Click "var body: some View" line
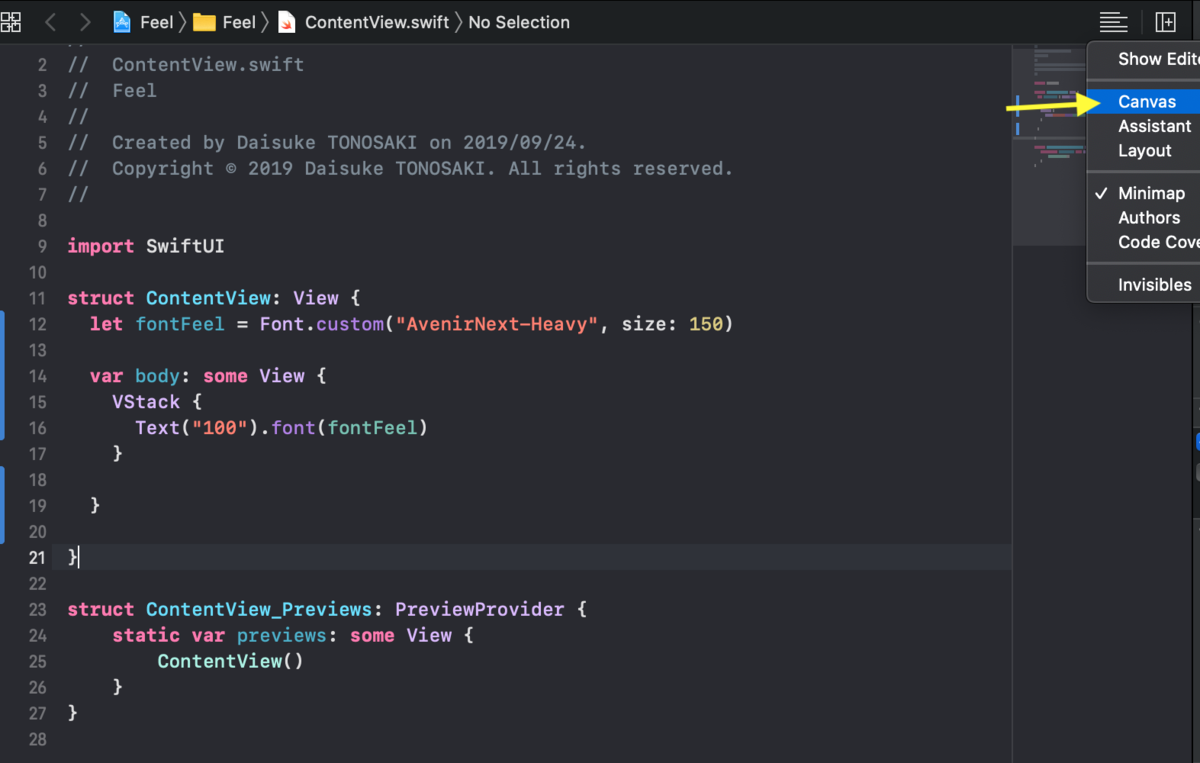 coord(208,376)
